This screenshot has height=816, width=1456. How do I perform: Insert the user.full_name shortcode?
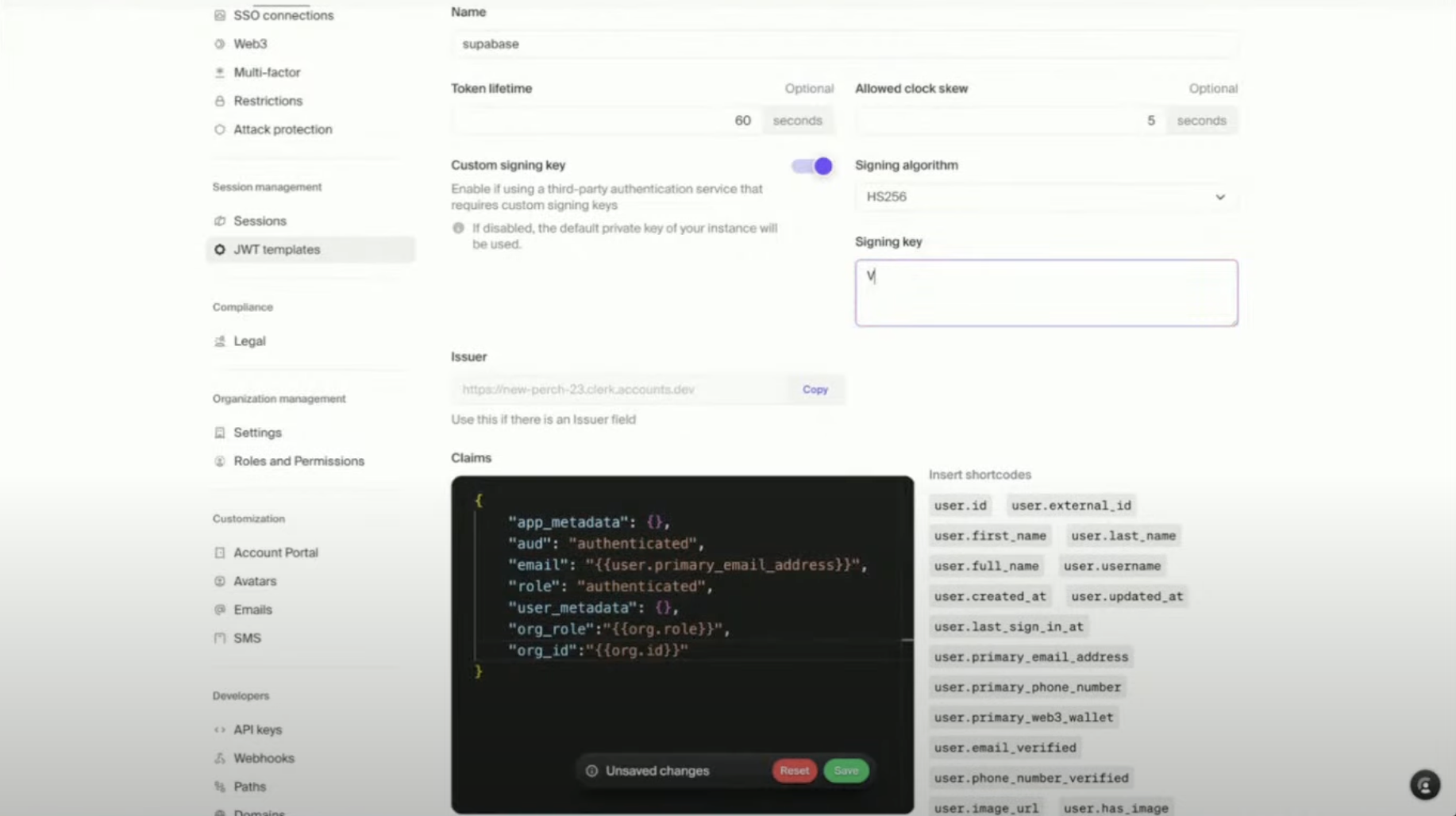tap(987, 566)
